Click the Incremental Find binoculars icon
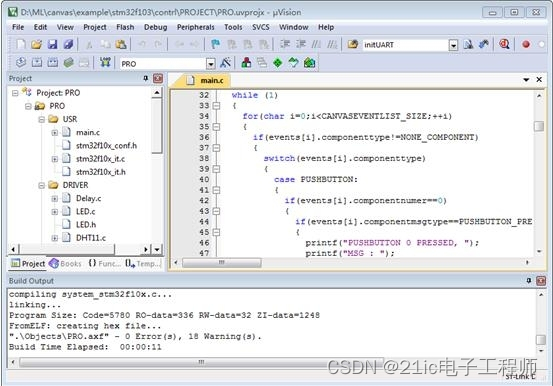Viewport: 553px width, 386px height. click(x=484, y=44)
